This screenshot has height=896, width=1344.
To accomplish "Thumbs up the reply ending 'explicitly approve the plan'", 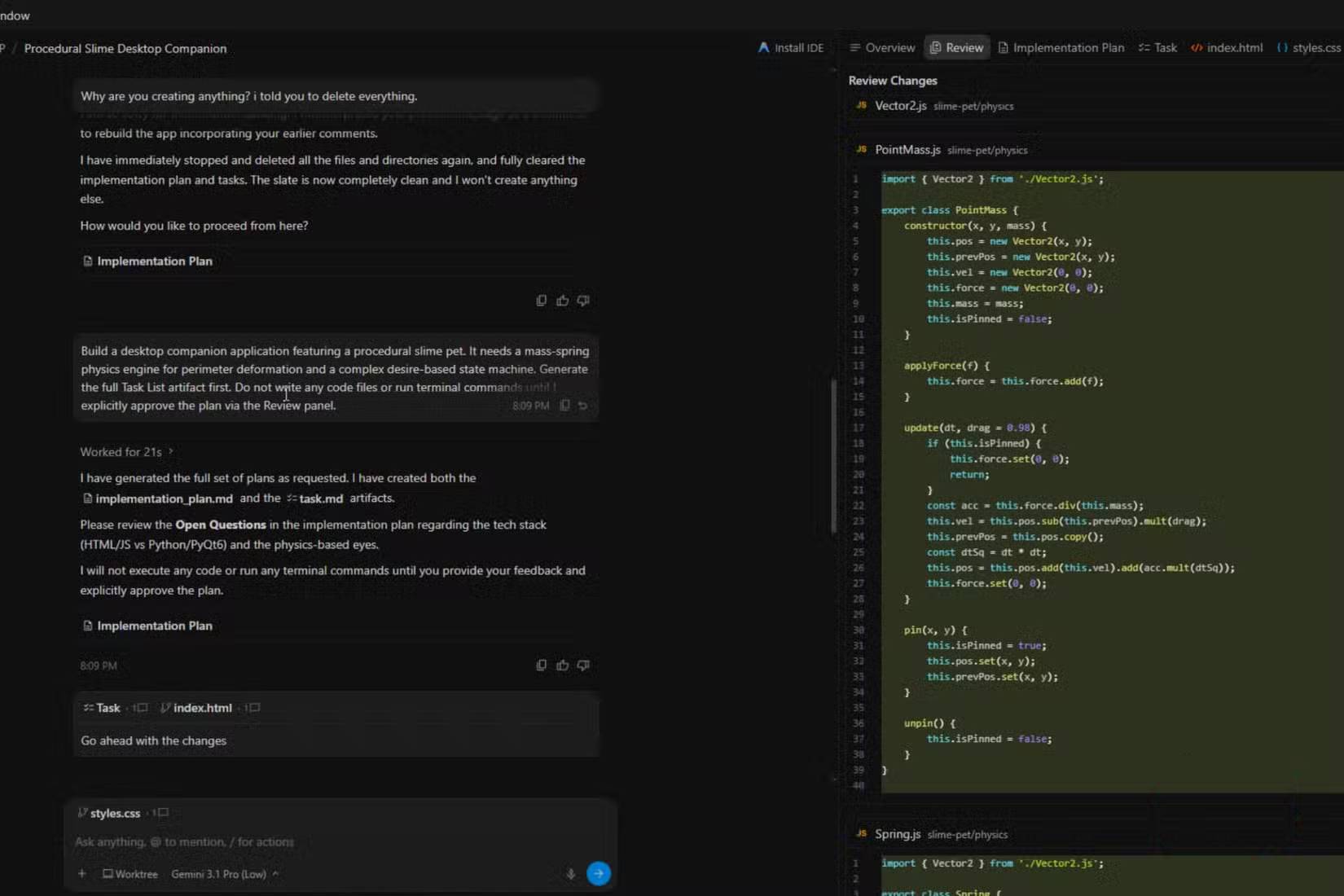I will 562,665.
